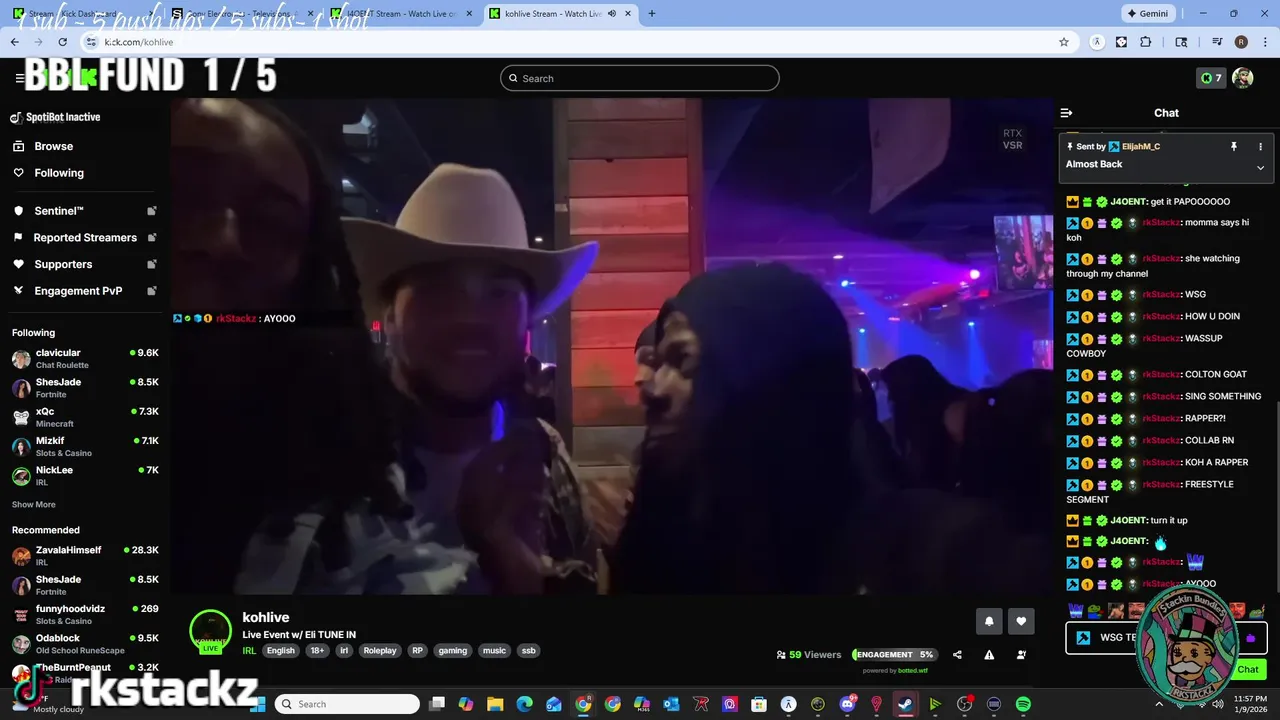Open Sentinel™ in the sidebar

[x=84, y=211]
